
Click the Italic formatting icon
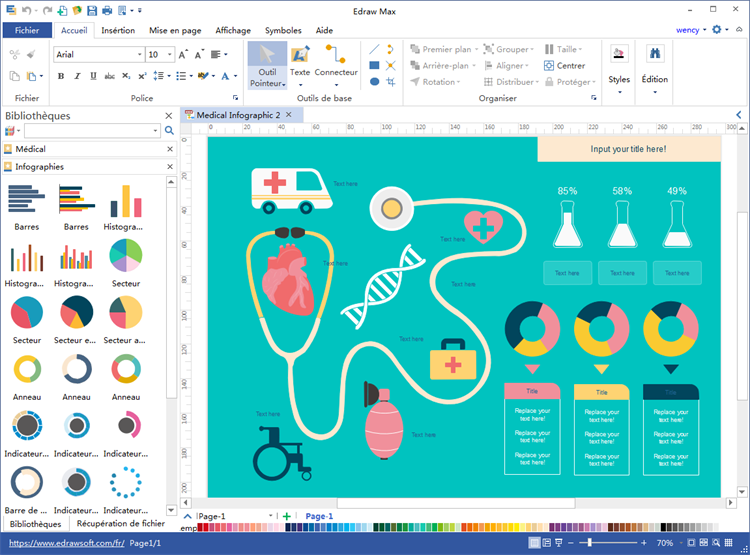coord(77,76)
